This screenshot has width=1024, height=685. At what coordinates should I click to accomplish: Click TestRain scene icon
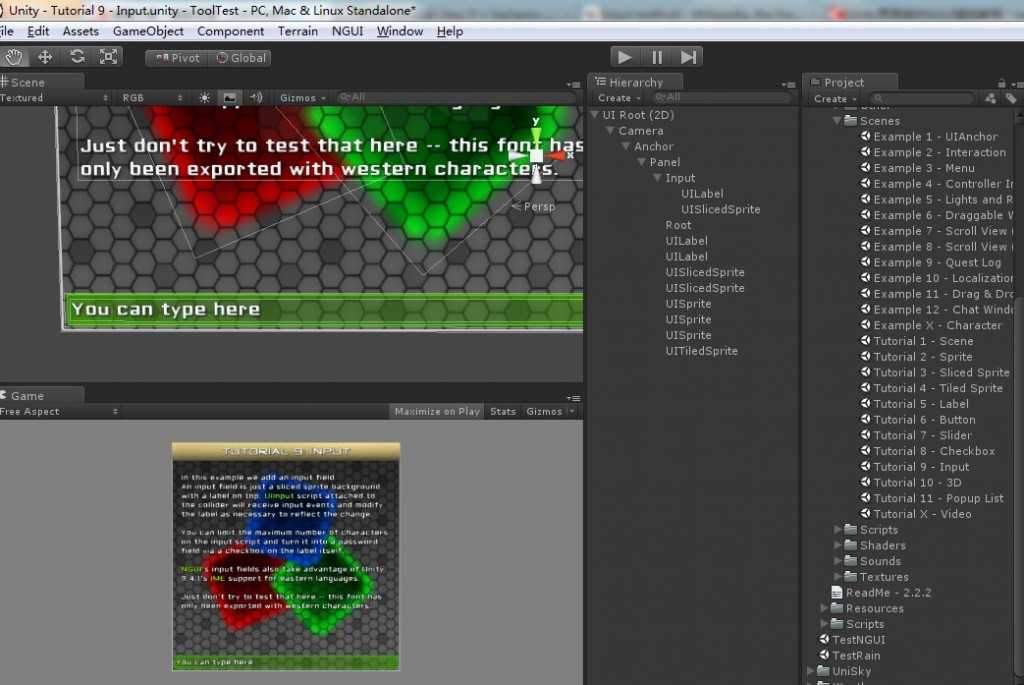[824, 655]
